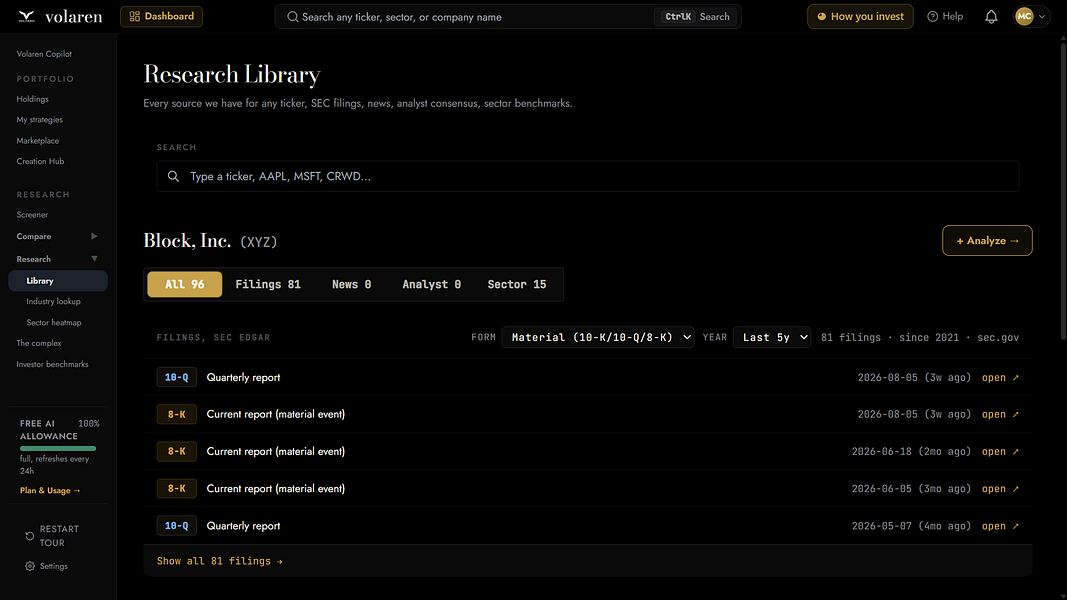Viewport: 1067px width, 600px height.
Task: Open the Form filter dropdown
Action: coord(597,337)
